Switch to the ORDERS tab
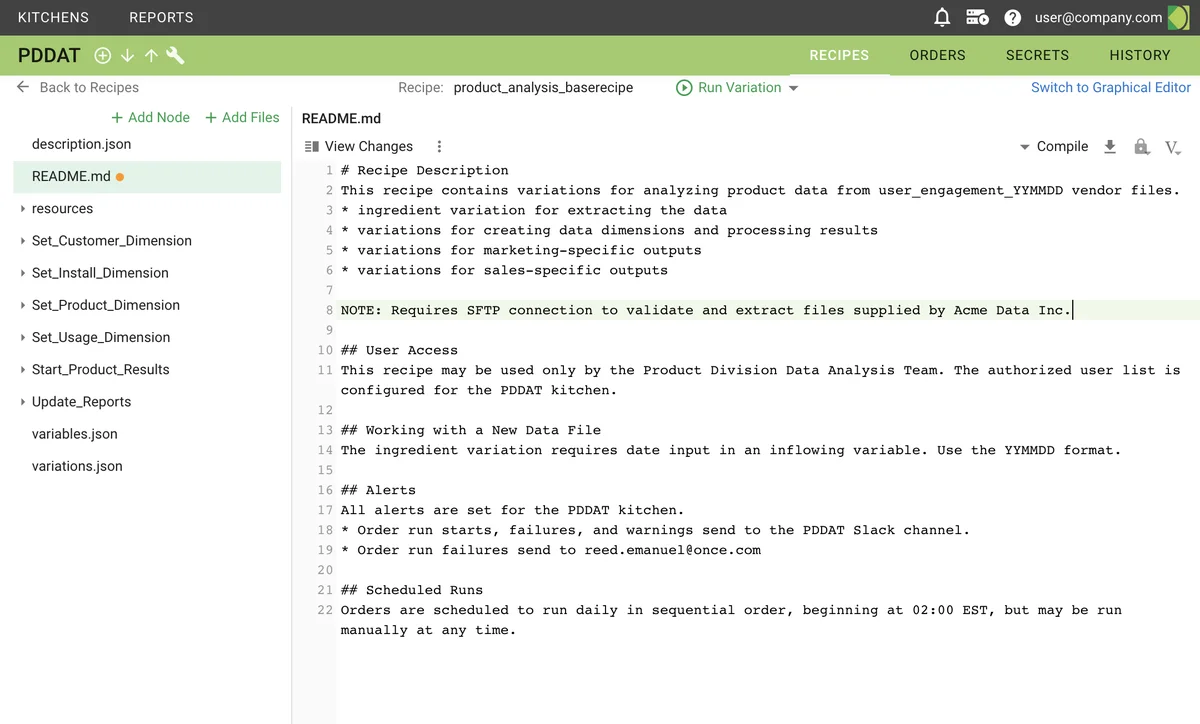Screen dimensions: 1200x724 (937, 55)
